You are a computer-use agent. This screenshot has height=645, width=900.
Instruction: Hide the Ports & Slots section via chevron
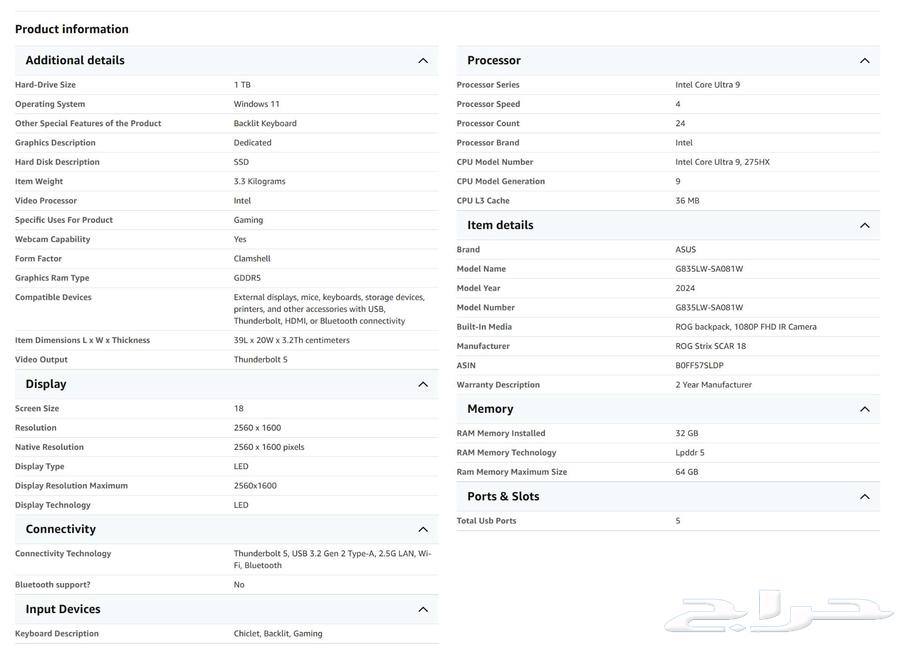[865, 497]
